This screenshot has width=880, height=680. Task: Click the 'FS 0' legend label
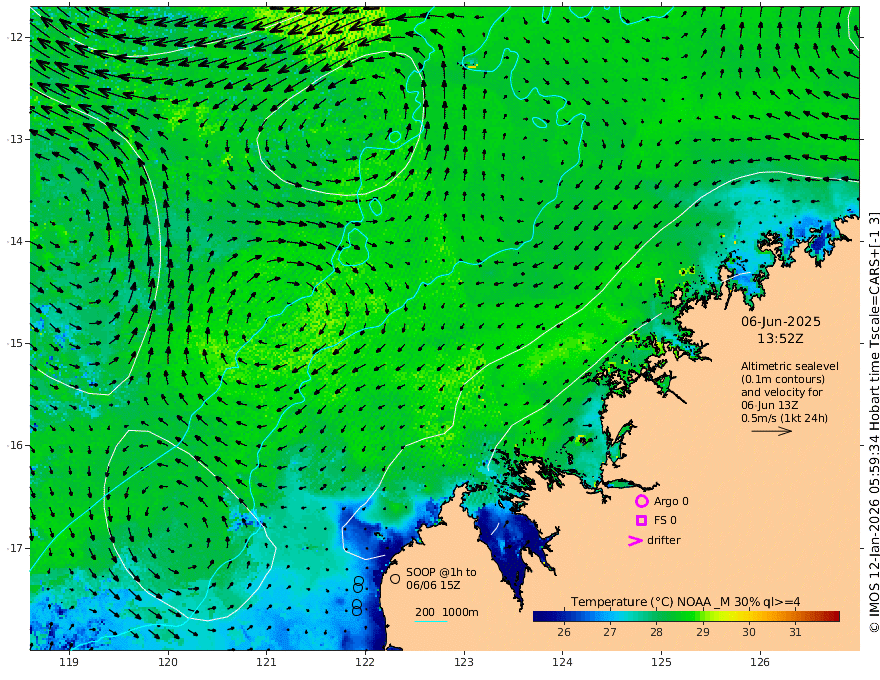(665, 521)
